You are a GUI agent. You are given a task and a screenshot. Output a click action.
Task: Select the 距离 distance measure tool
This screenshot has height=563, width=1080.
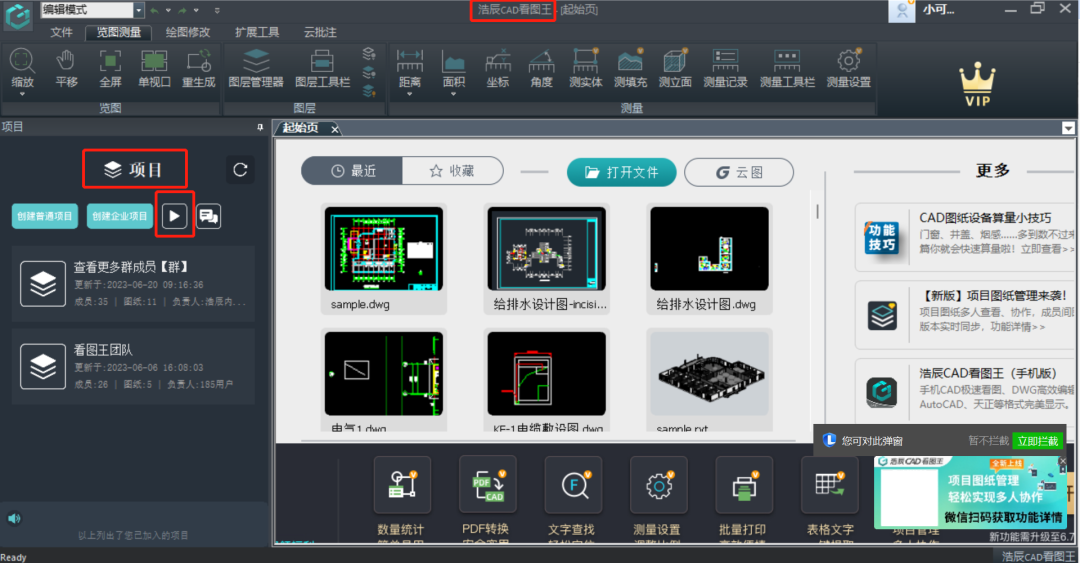[409, 68]
